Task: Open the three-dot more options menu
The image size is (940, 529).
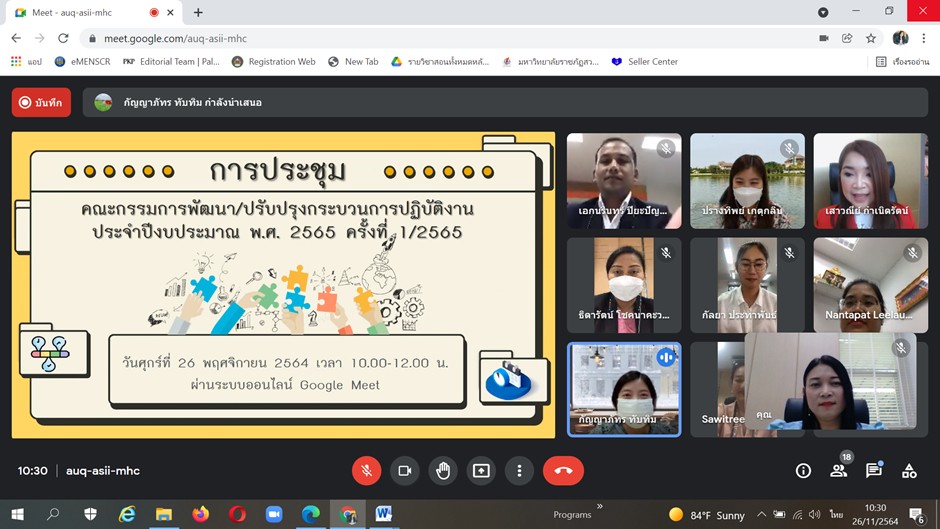Action: pos(519,470)
